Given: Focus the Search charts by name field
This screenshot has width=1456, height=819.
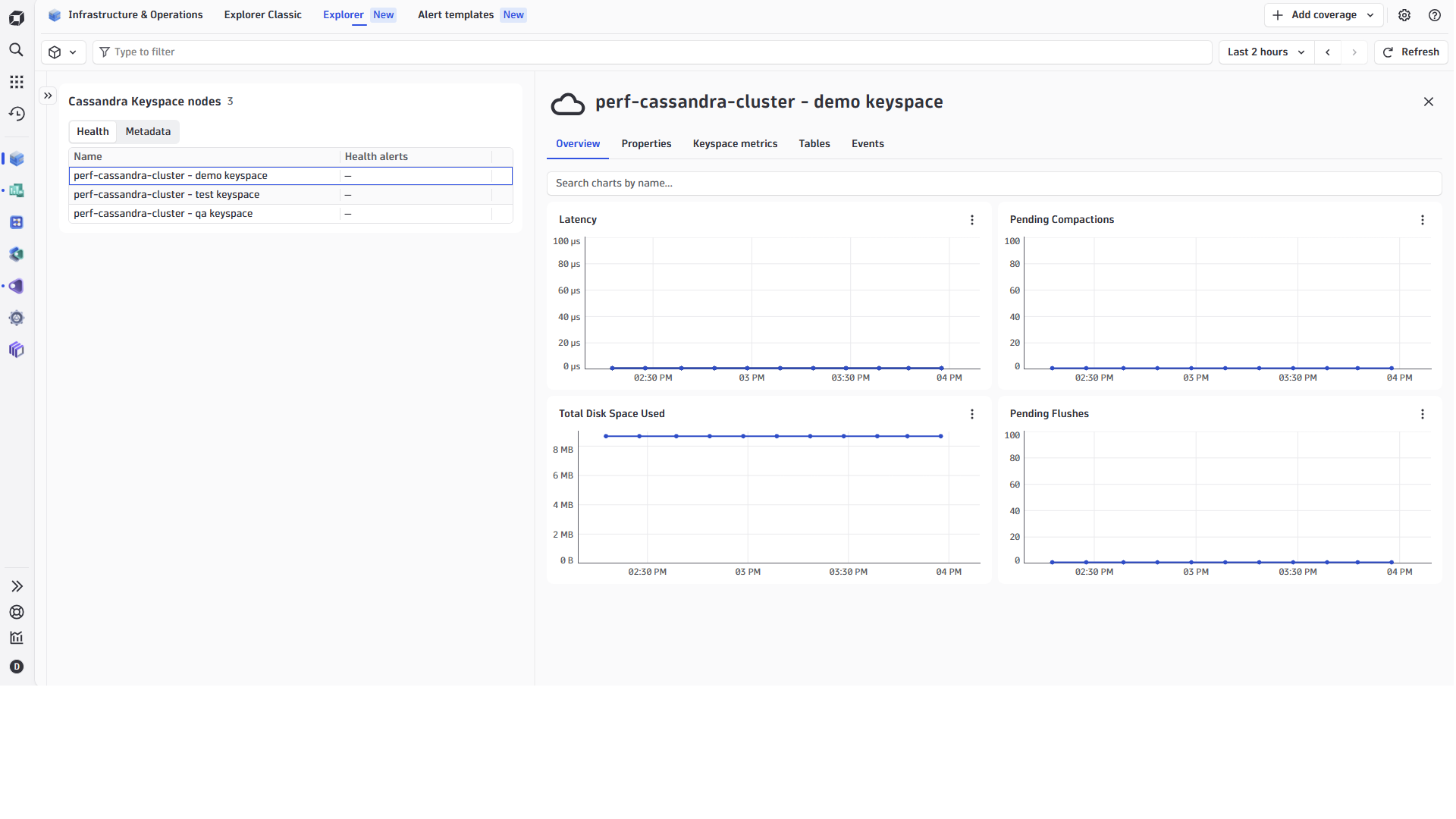Looking at the screenshot, I should (994, 184).
